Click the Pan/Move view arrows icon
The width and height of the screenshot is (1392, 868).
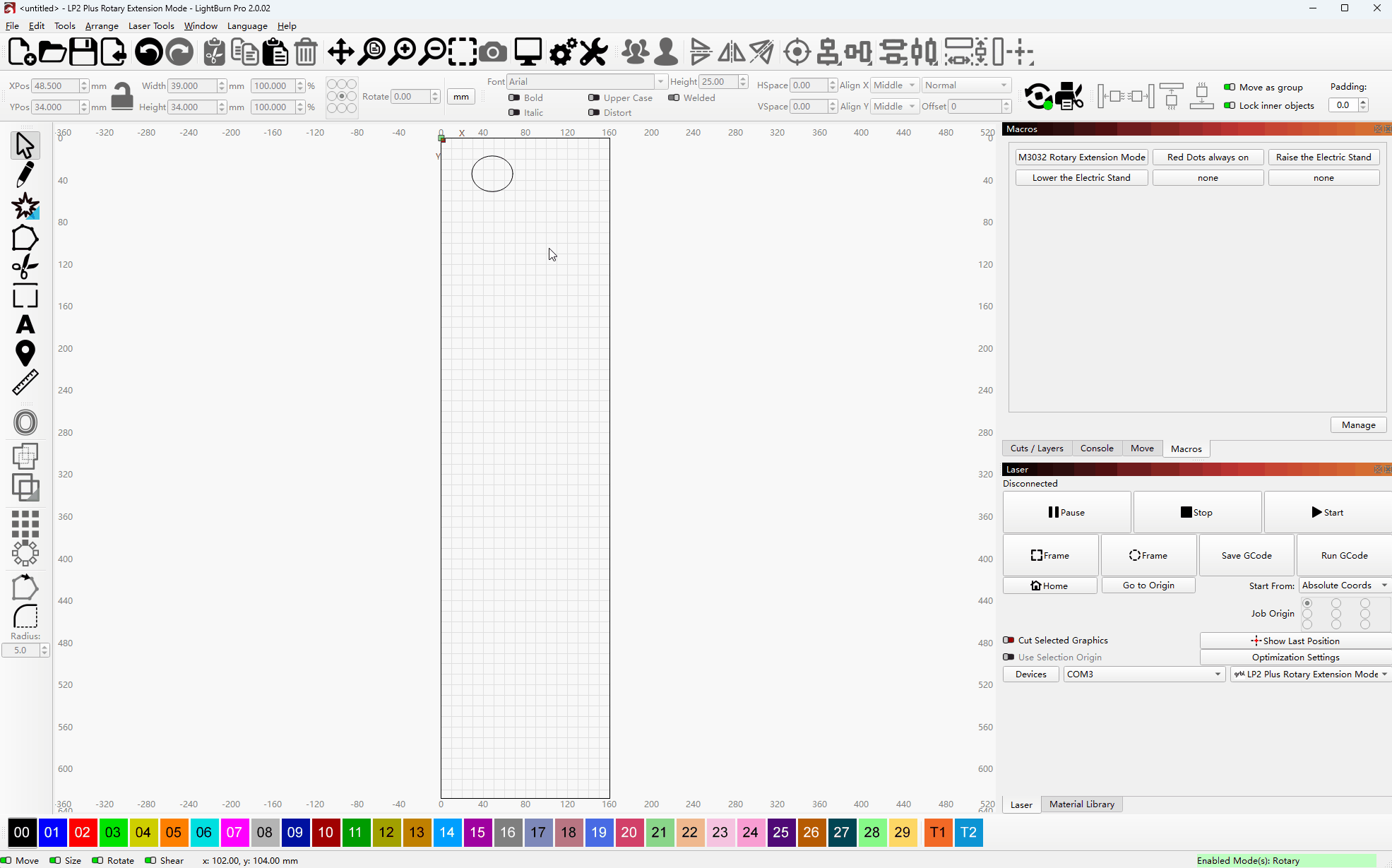pos(341,52)
